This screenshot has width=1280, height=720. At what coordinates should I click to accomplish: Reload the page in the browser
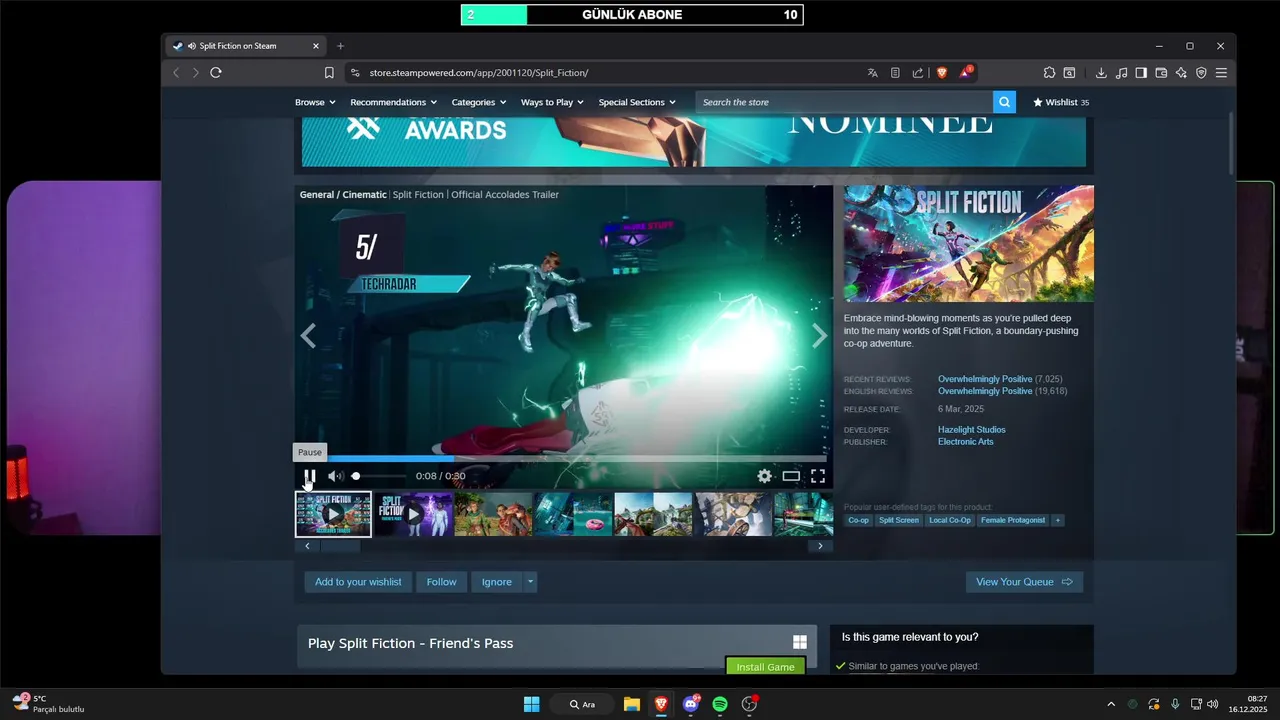point(215,73)
